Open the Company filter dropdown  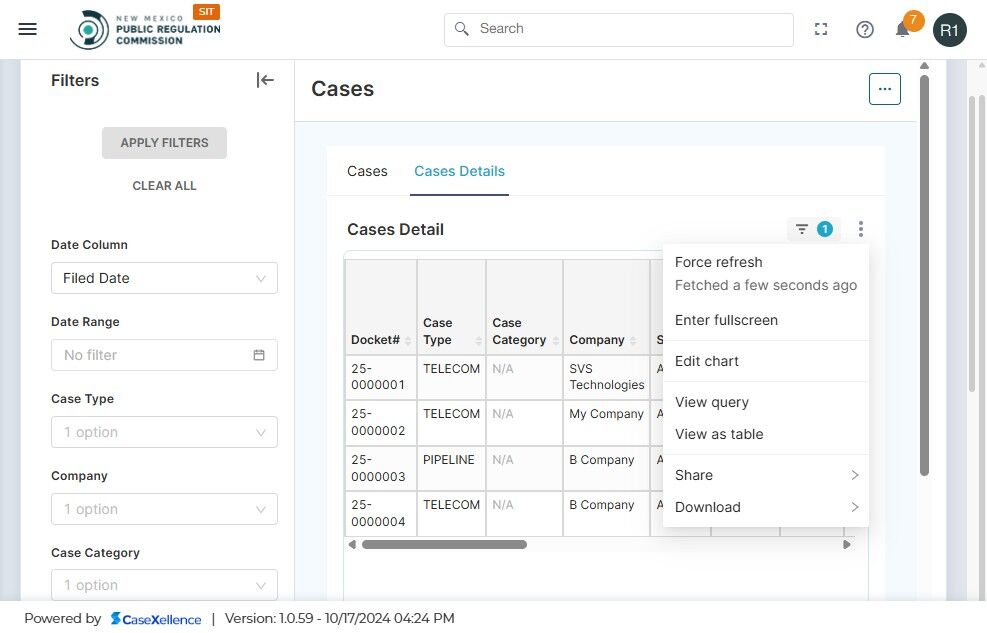click(x=164, y=509)
